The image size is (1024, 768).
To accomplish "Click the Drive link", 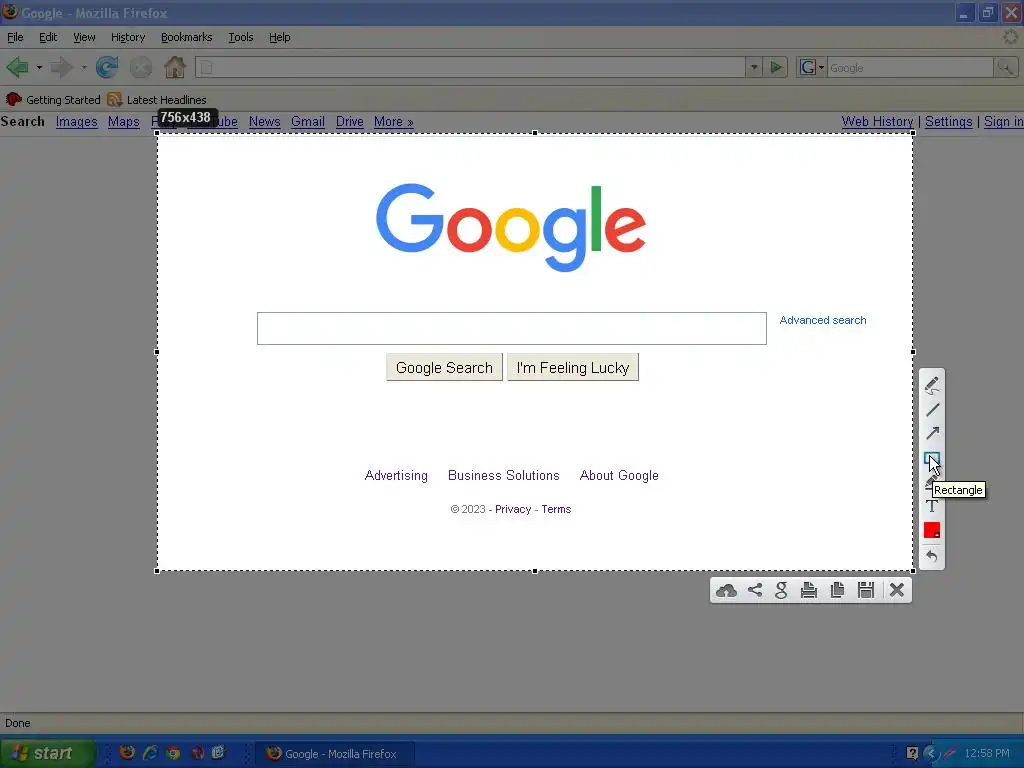I will pyautogui.click(x=349, y=121).
